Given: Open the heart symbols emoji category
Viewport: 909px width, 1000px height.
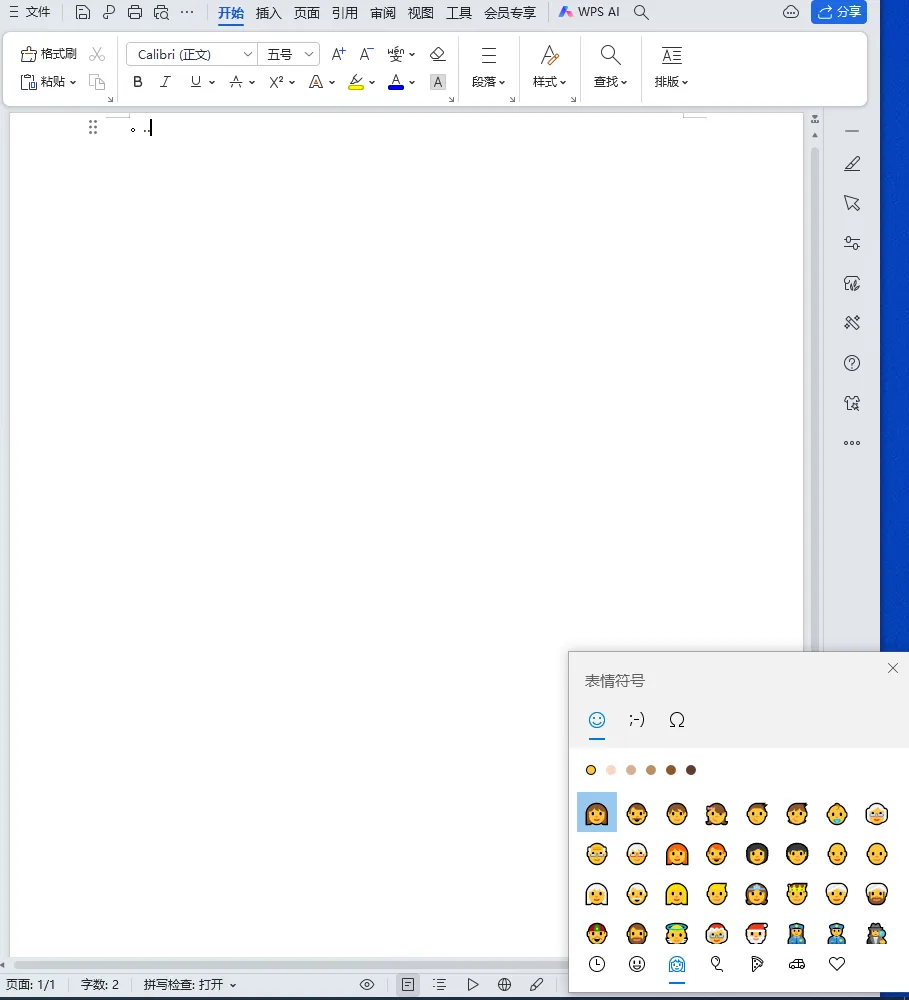Looking at the screenshot, I should pyautogui.click(x=837, y=964).
